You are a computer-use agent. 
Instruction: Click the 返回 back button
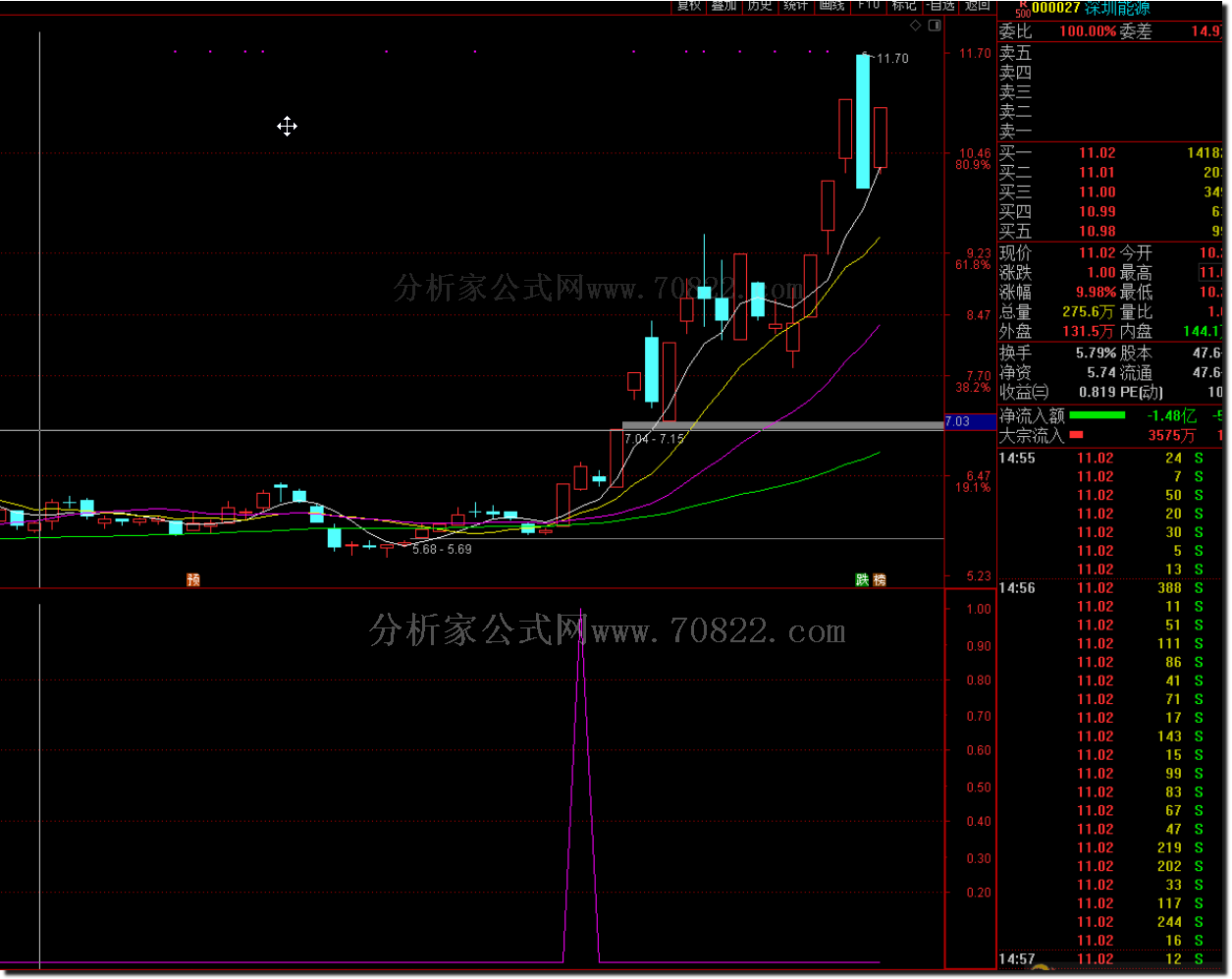977,6
